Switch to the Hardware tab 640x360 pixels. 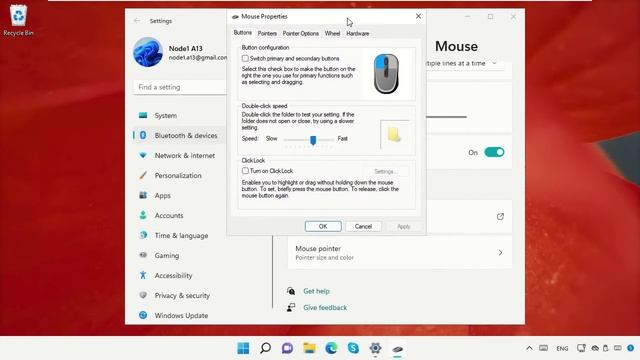(x=358, y=33)
